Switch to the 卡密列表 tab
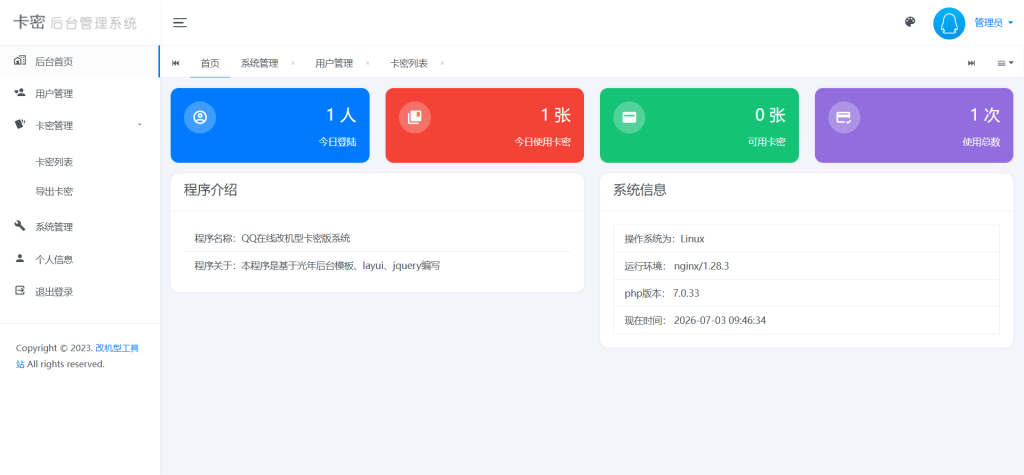 (409, 63)
